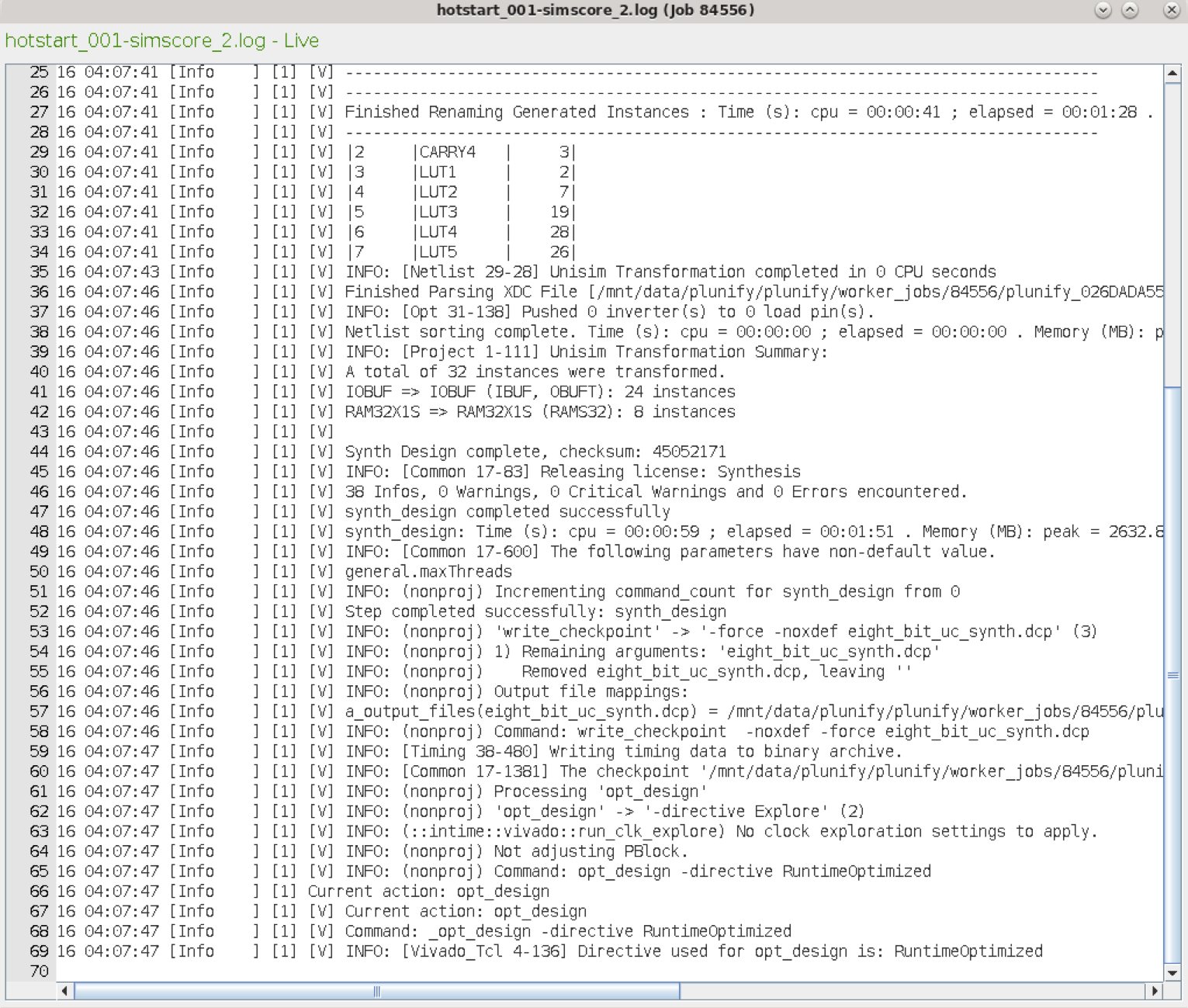The height and width of the screenshot is (1008, 1188).
Task: Click the 'hotstart_001-simscore_2.log - Live' heading
Action: [x=161, y=40]
